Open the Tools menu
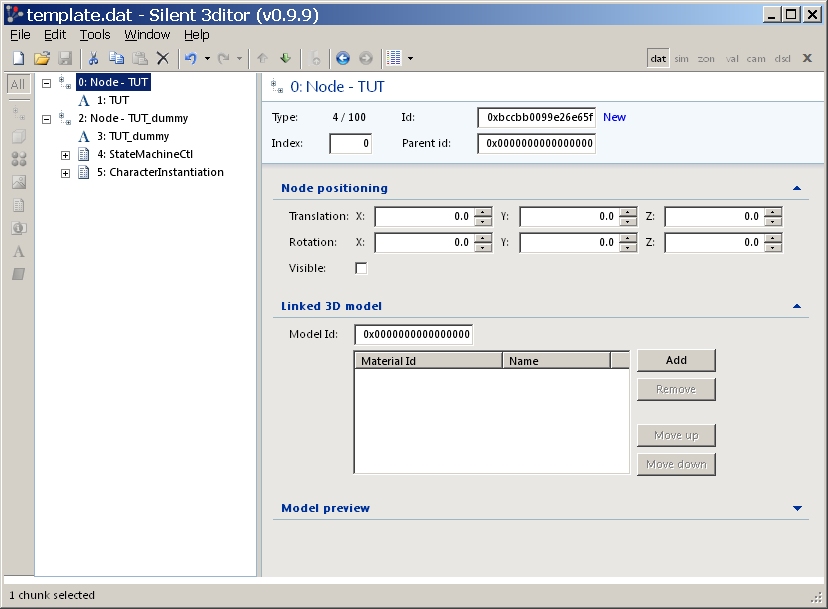Image resolution: width=828 pixels, height=609 pixels. [95, 35]
